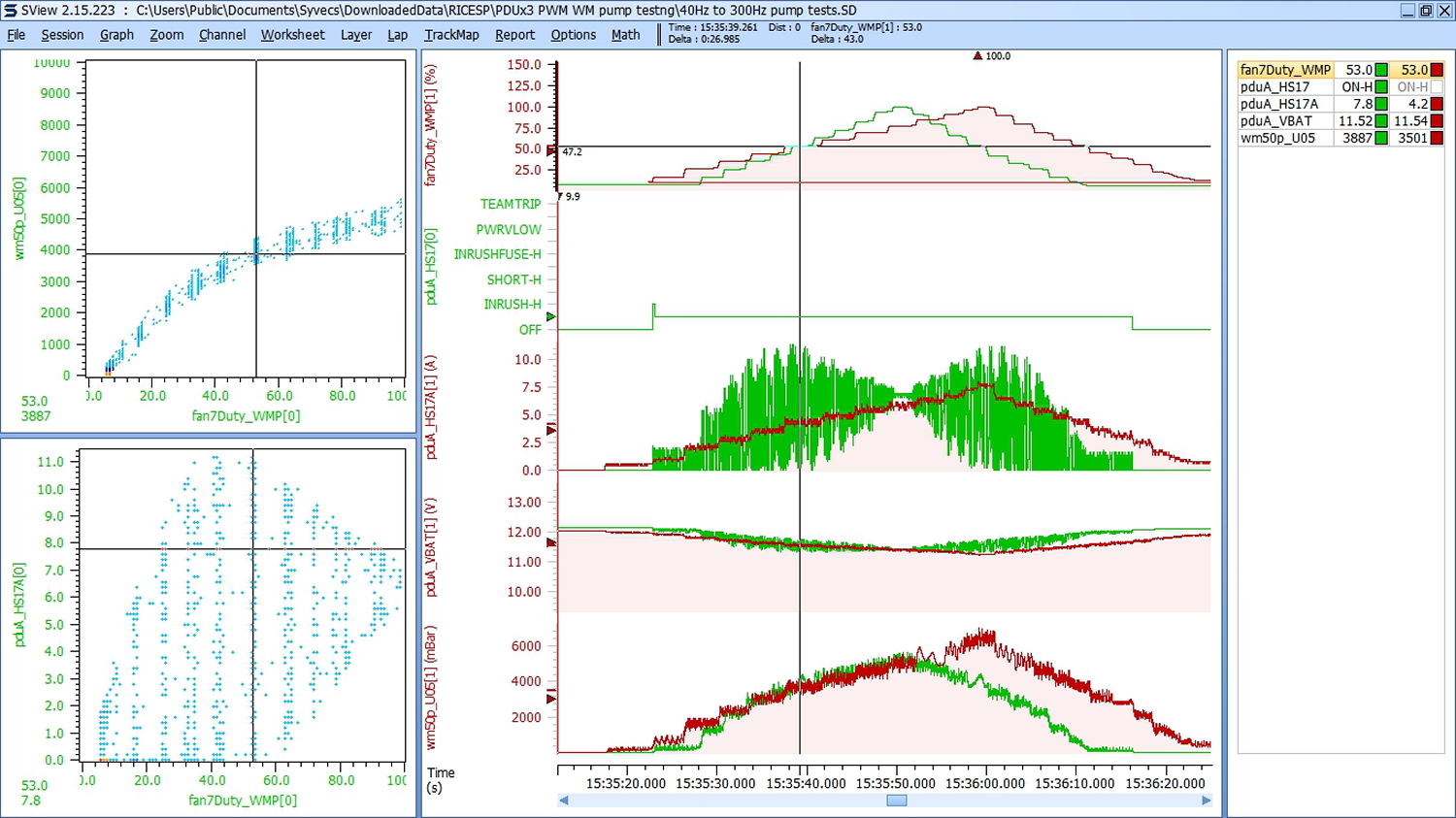The image size is (1456, 818).
Task: Click the right arrow of the time scrollbar
Action: coord(1207,801)
